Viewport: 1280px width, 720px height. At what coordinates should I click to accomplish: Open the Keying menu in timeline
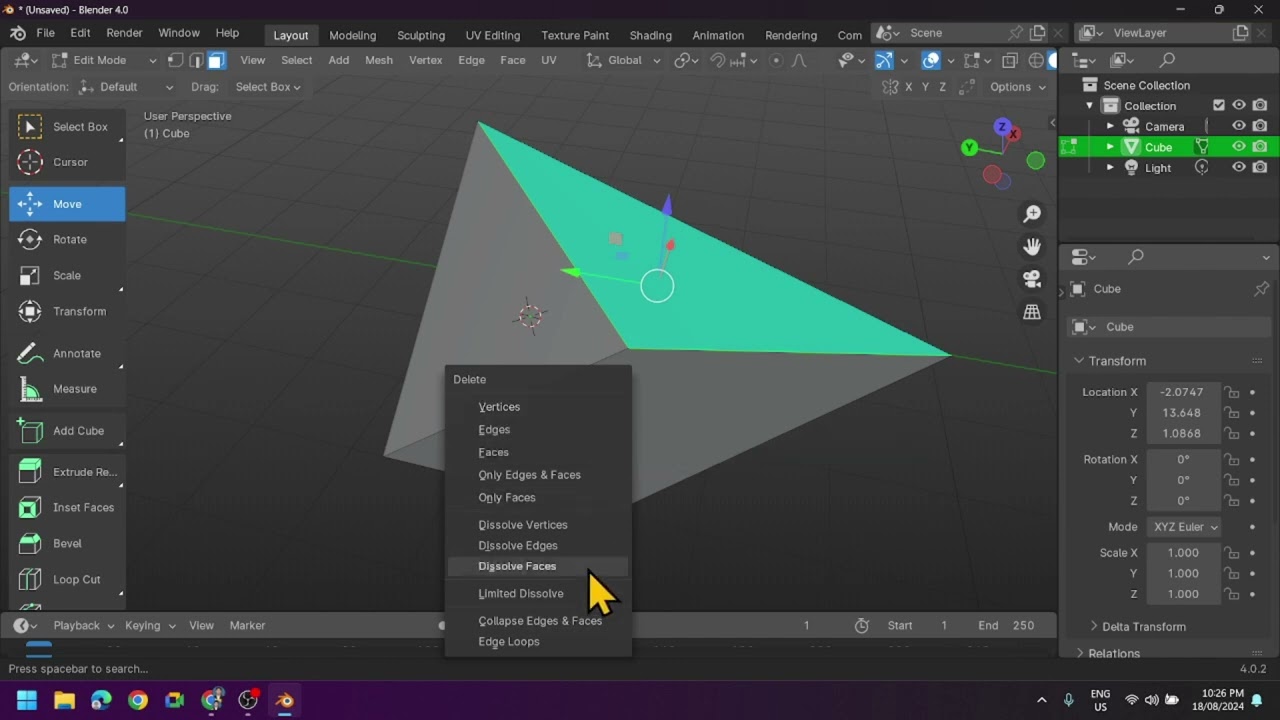150,626
